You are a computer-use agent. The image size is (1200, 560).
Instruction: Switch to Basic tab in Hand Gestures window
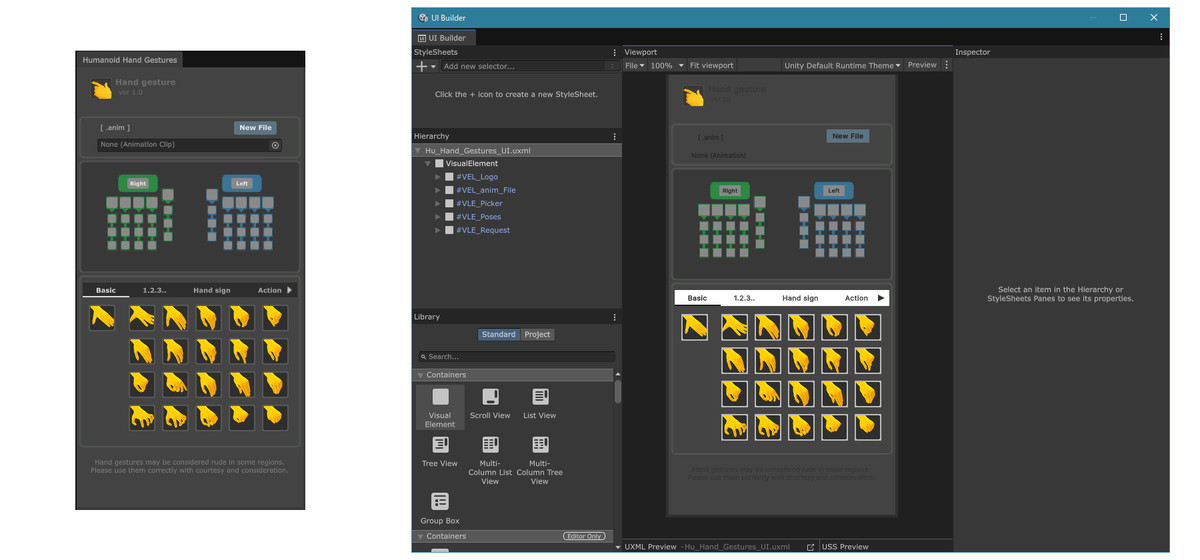[x=106, y=290]
